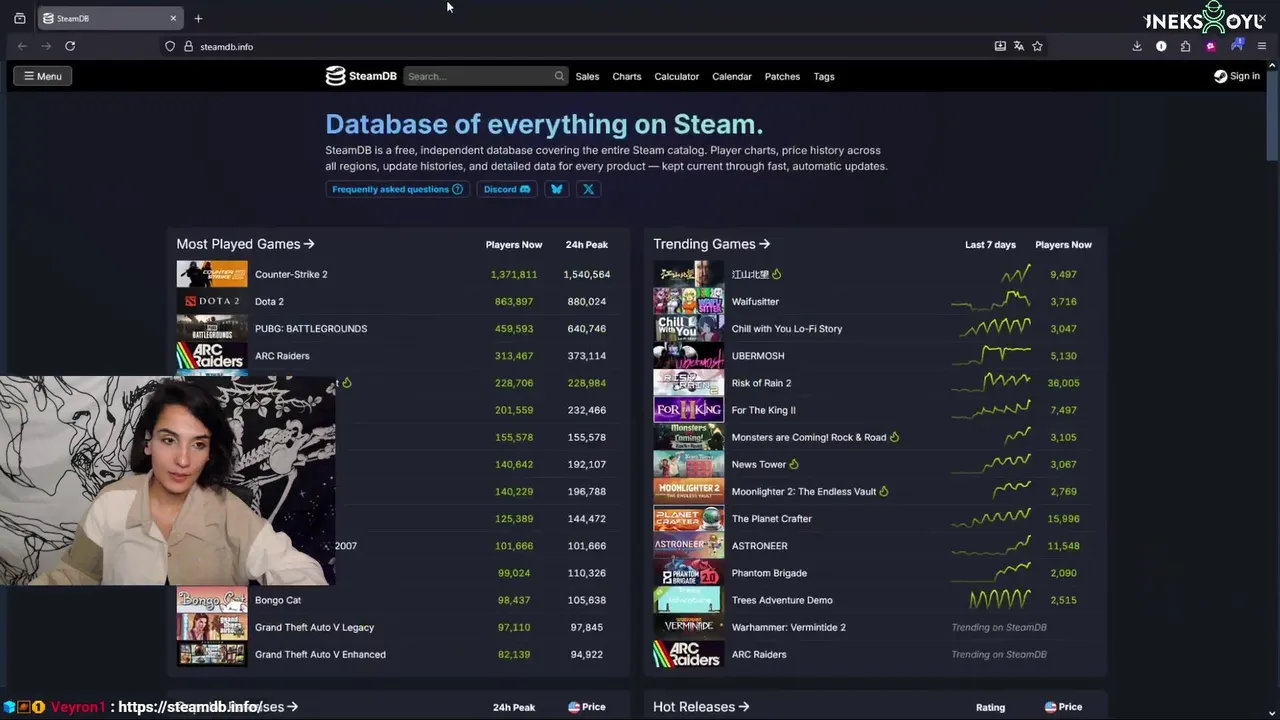Viewport: 1280px width, 720px height.
Task: Go back to the previous page
Action: 22,46
